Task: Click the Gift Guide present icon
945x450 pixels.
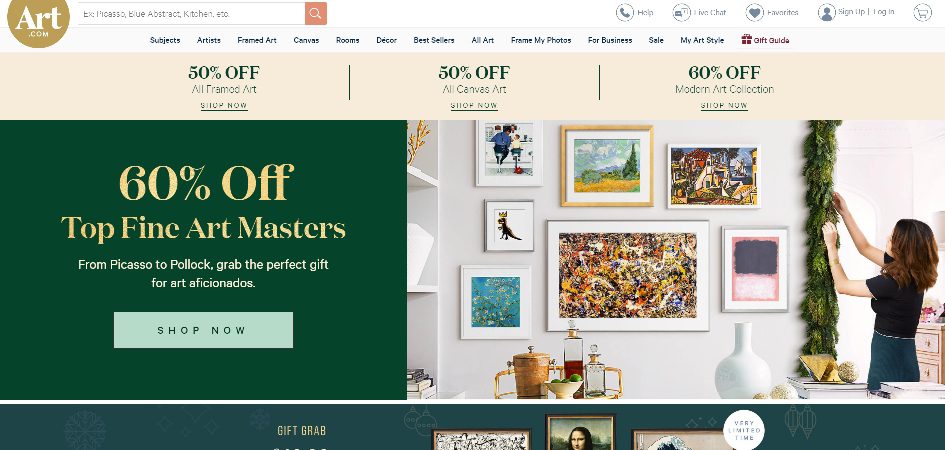Action: pos(746,40)
